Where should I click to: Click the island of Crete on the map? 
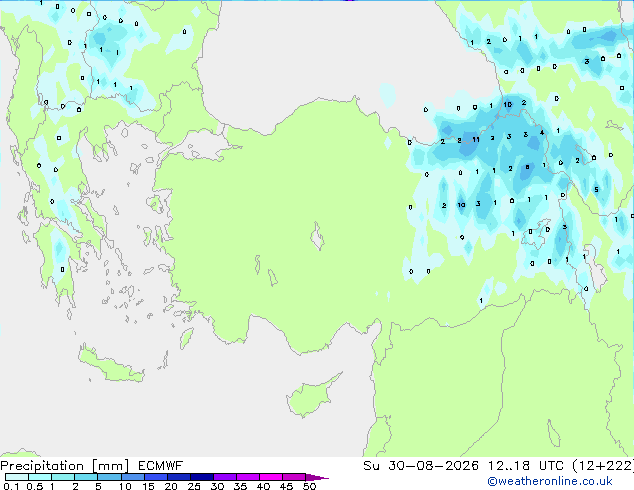coord(111,366)
